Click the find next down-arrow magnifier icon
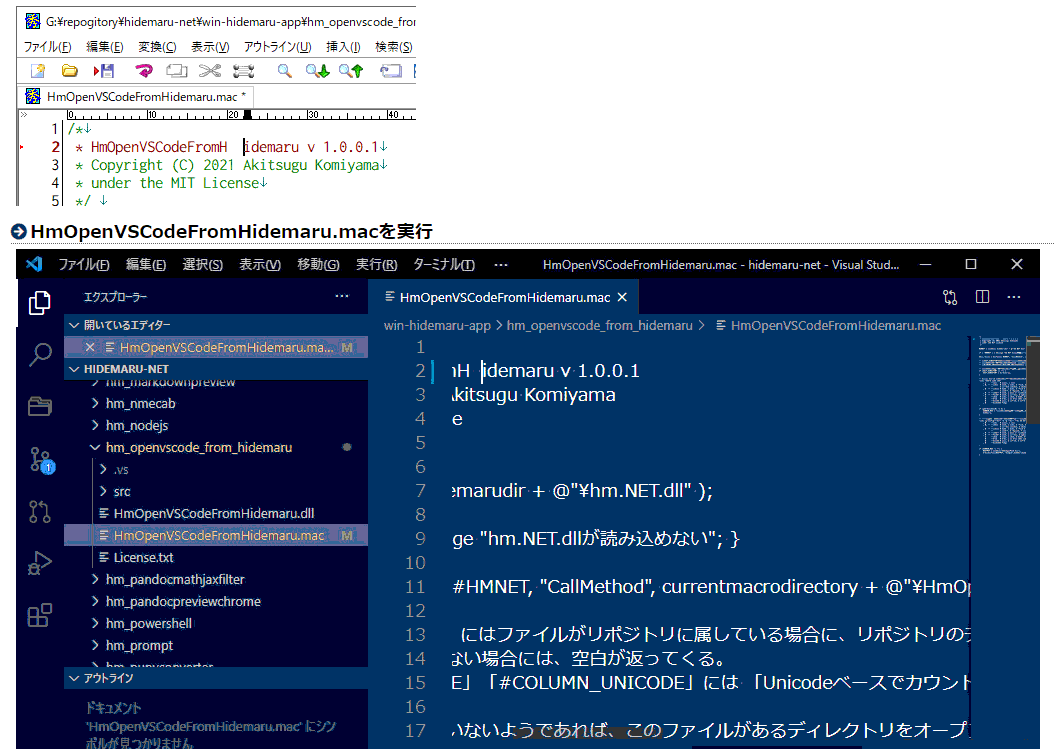Image resolution: width=1055 pixels, height=755 pixels. (x=317, y=71)
